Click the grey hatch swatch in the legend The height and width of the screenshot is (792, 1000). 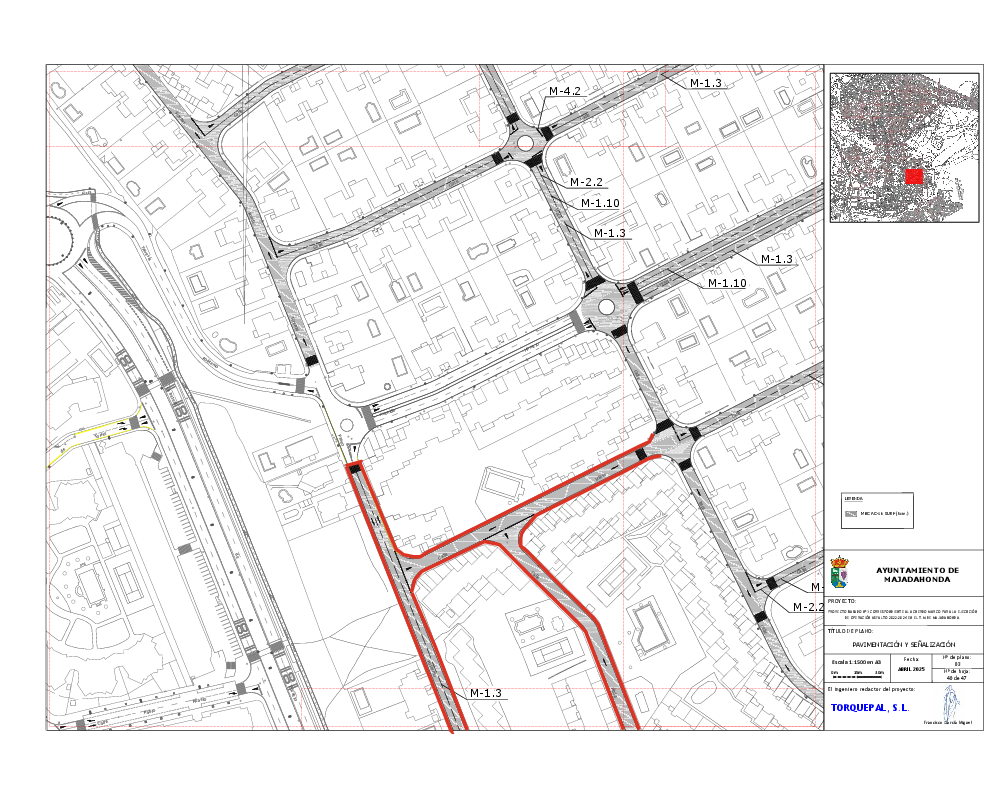tap(851, 510)
